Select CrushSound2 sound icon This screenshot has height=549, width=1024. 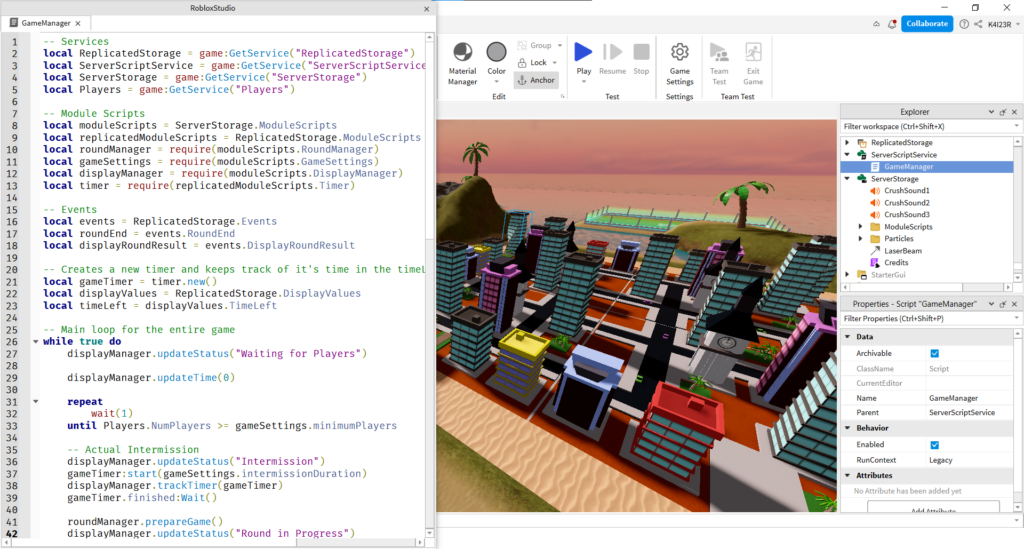(x=875, y=202)
